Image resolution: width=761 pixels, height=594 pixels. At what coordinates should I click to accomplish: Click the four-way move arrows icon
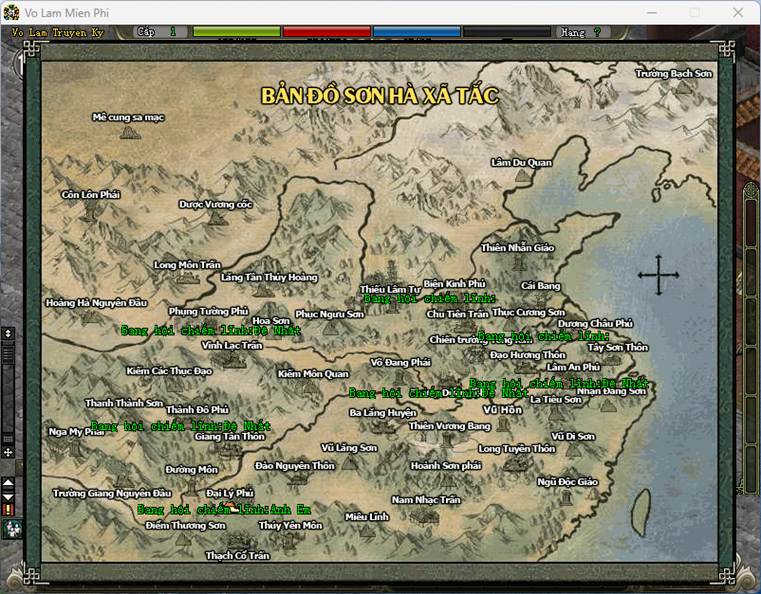point(8,452)
